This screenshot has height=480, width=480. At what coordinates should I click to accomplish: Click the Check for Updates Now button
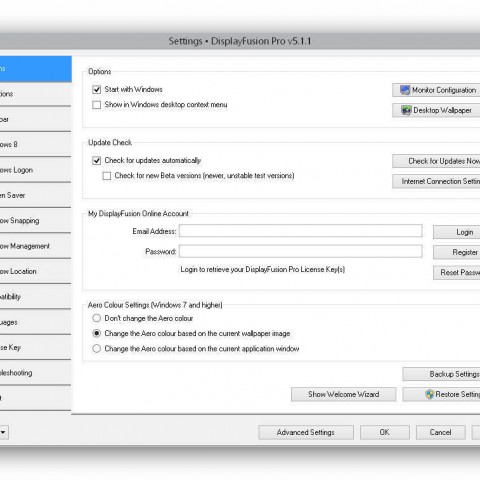coord(436,161)
